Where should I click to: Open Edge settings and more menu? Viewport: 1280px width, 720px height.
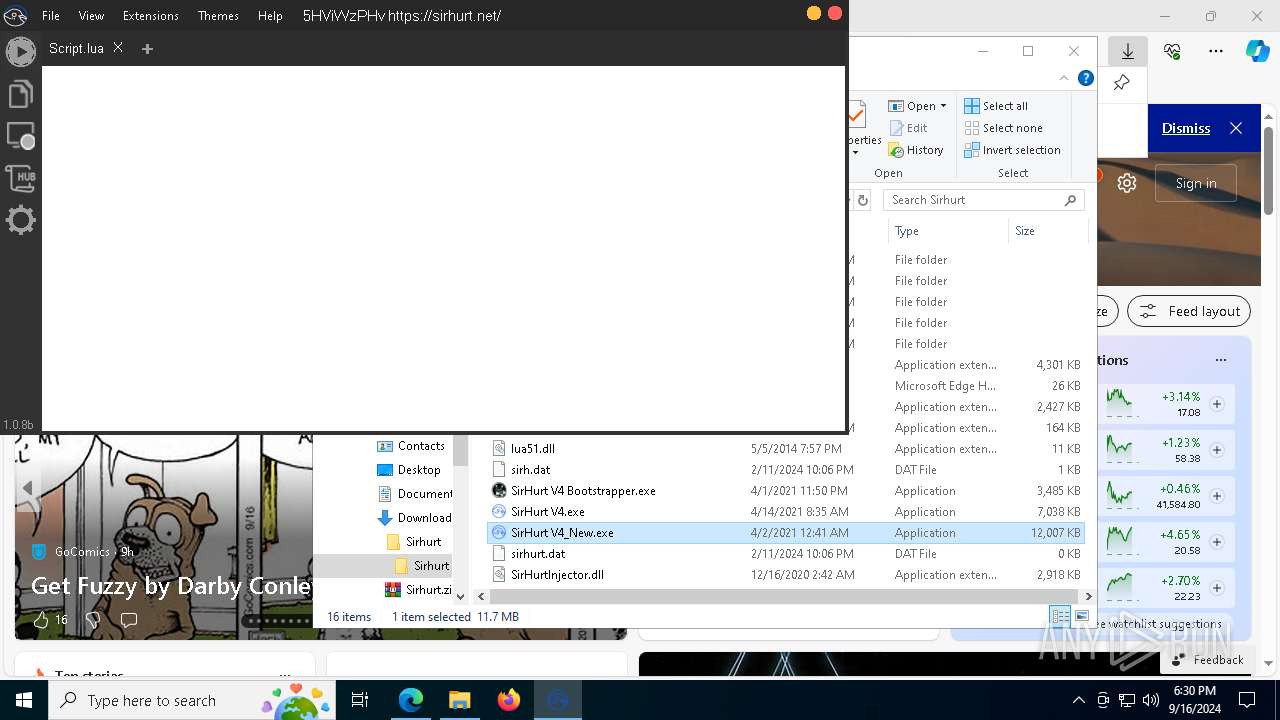1216,51
